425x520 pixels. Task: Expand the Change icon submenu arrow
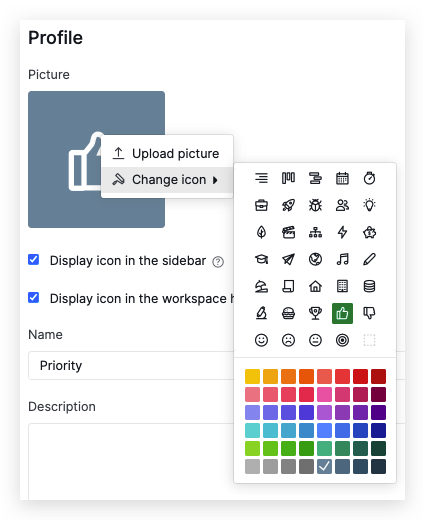pos(215,180)
